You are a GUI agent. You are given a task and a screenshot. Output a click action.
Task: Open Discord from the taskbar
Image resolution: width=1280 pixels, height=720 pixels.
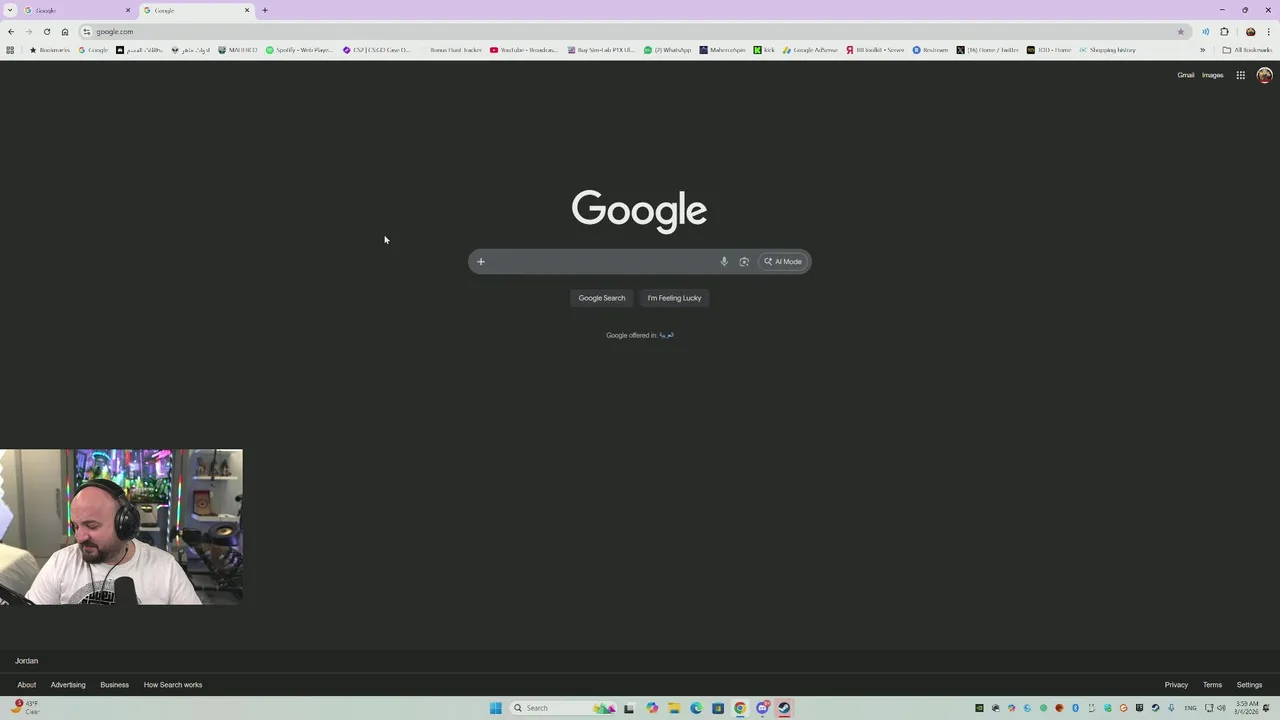[762, 708]
